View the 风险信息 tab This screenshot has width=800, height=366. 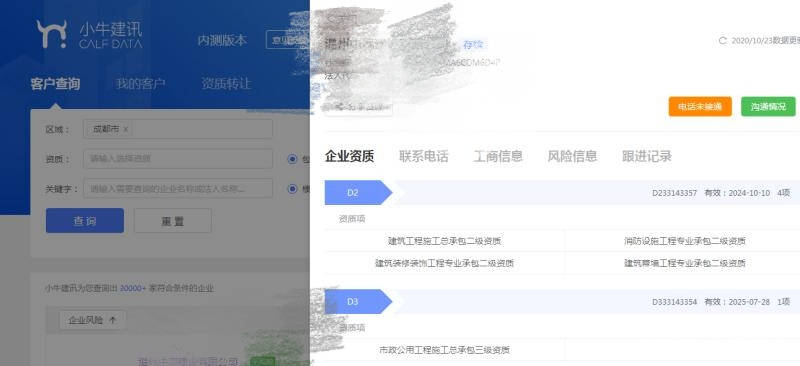coord(572,156)
